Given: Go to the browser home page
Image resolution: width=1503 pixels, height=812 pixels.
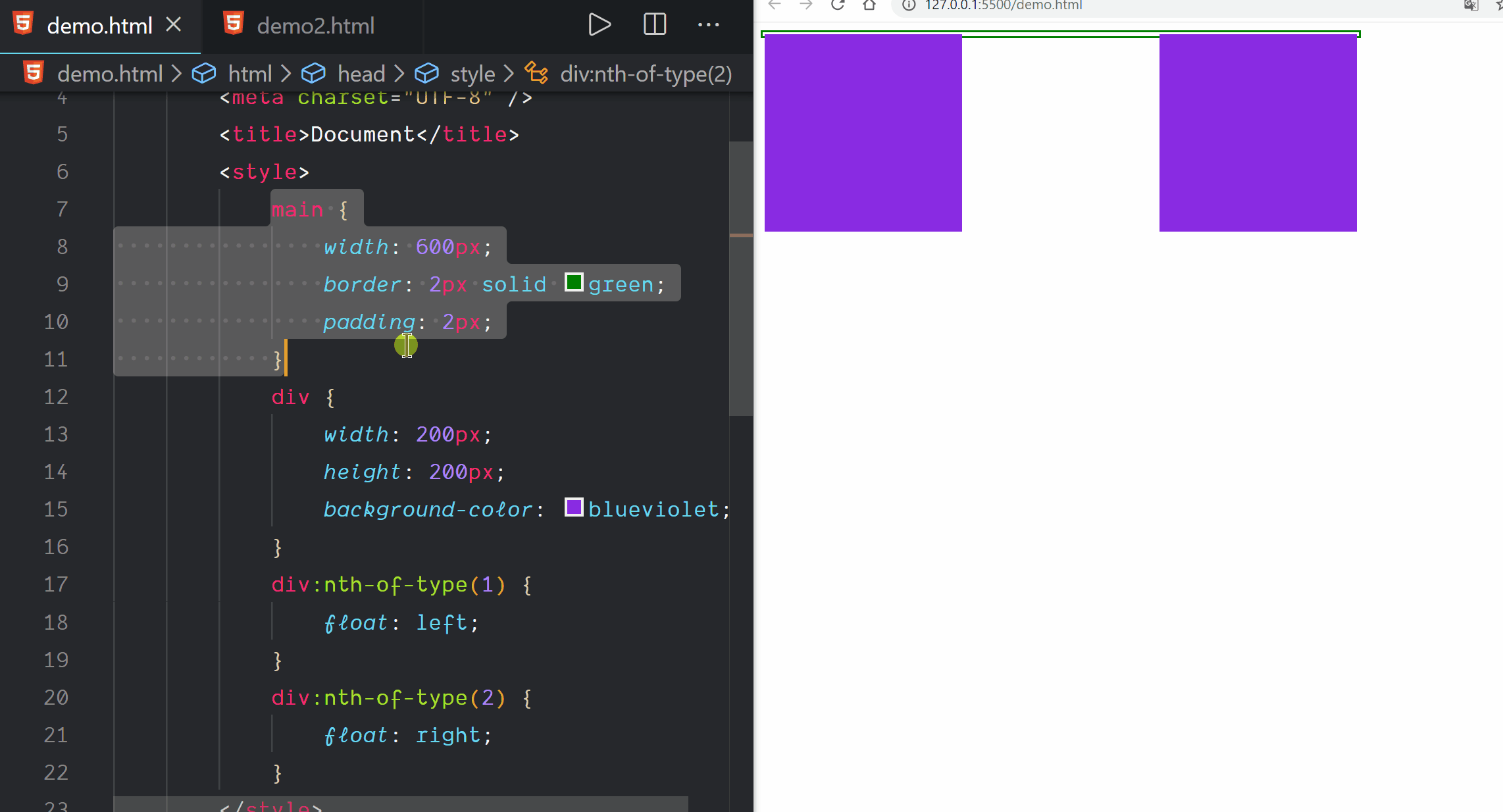Looking at the screenshot, I should [x=869, y=5].
